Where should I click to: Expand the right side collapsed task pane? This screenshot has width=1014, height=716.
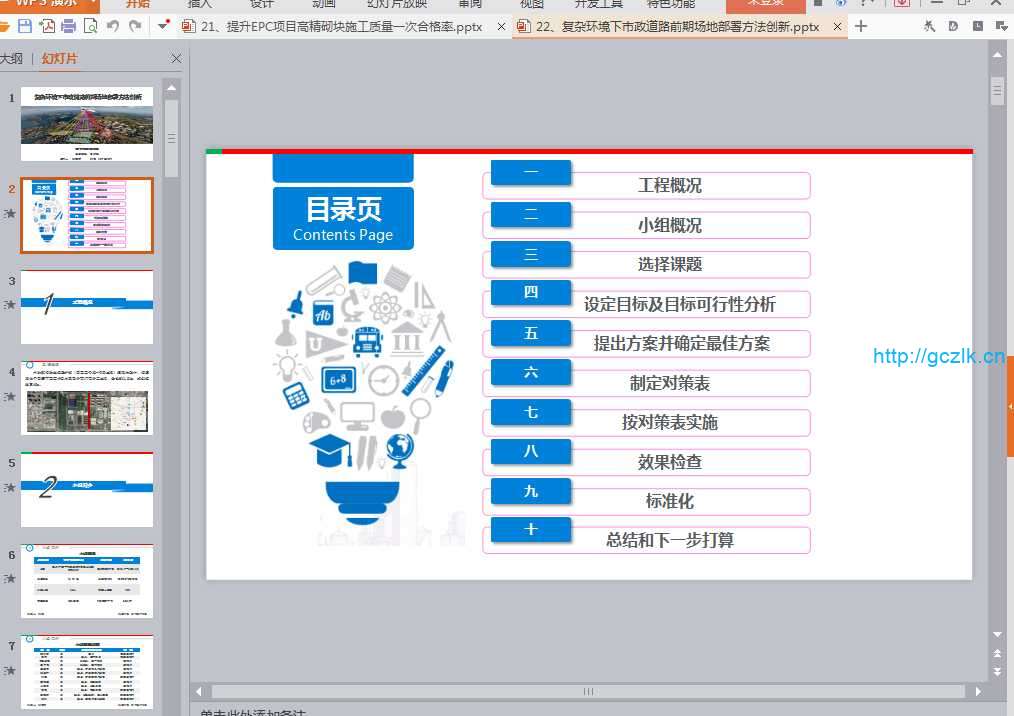coord(1010,407)
